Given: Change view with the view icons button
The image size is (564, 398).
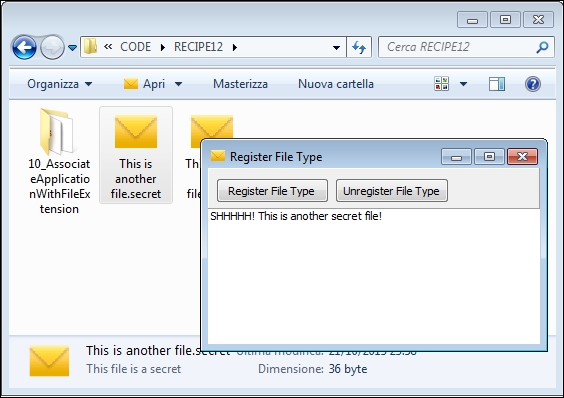Looking at the screenshot, I should click(x=442, y=84).
